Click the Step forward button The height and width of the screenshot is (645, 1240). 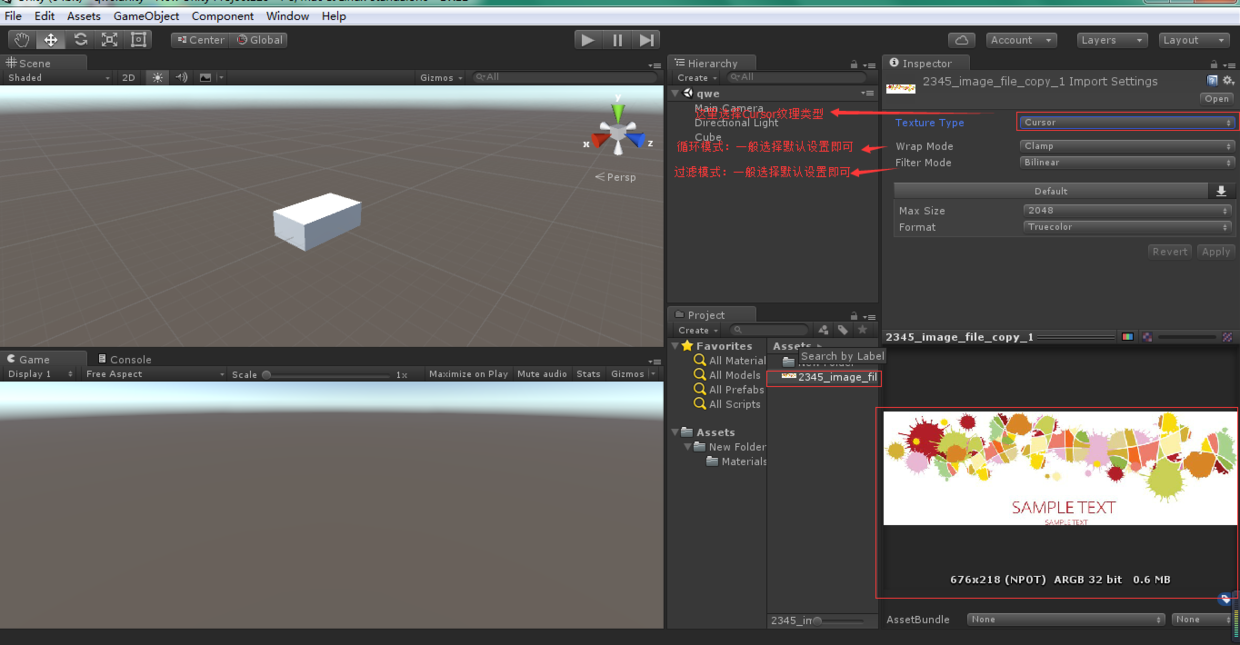pyautogui.click(x=647, y=40)
